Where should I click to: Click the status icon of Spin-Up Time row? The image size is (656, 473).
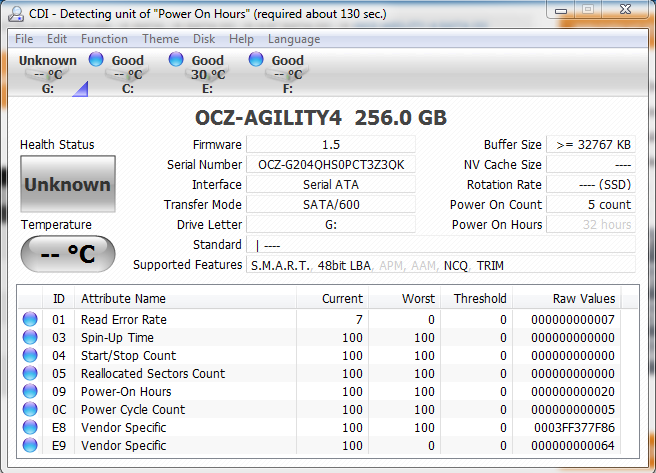point(30,338)
